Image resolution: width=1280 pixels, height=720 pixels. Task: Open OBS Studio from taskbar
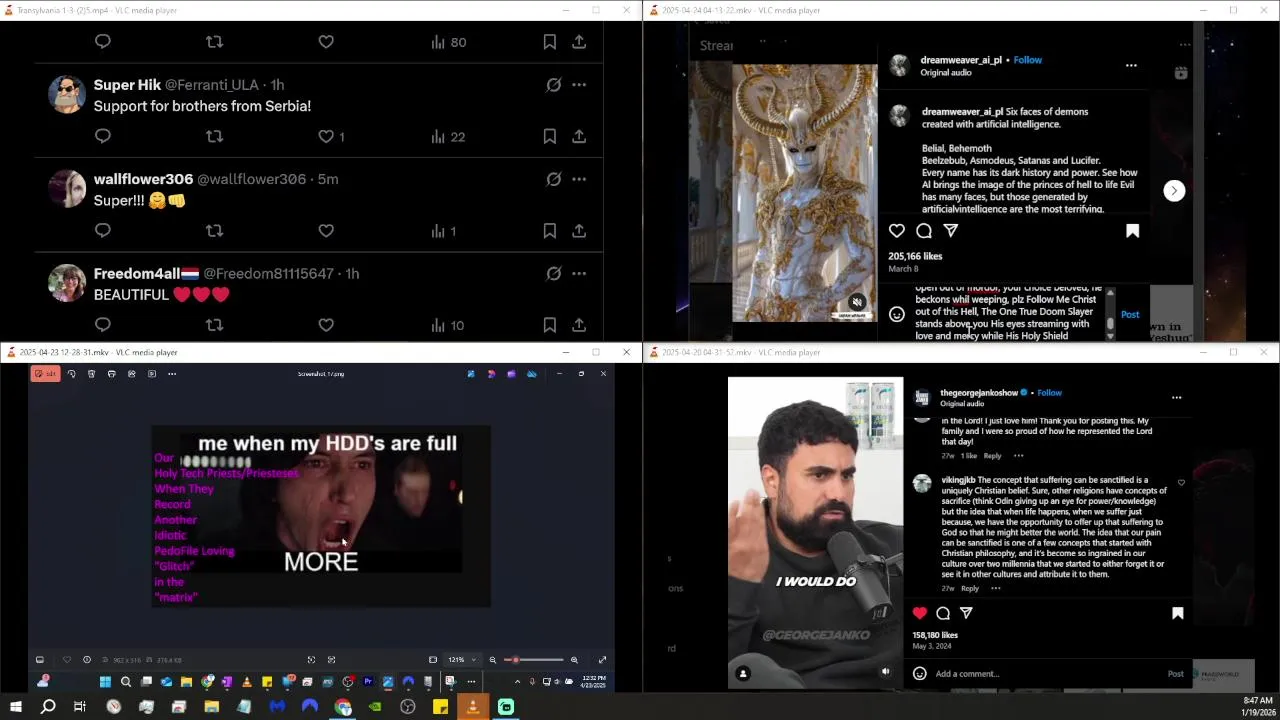408,707
